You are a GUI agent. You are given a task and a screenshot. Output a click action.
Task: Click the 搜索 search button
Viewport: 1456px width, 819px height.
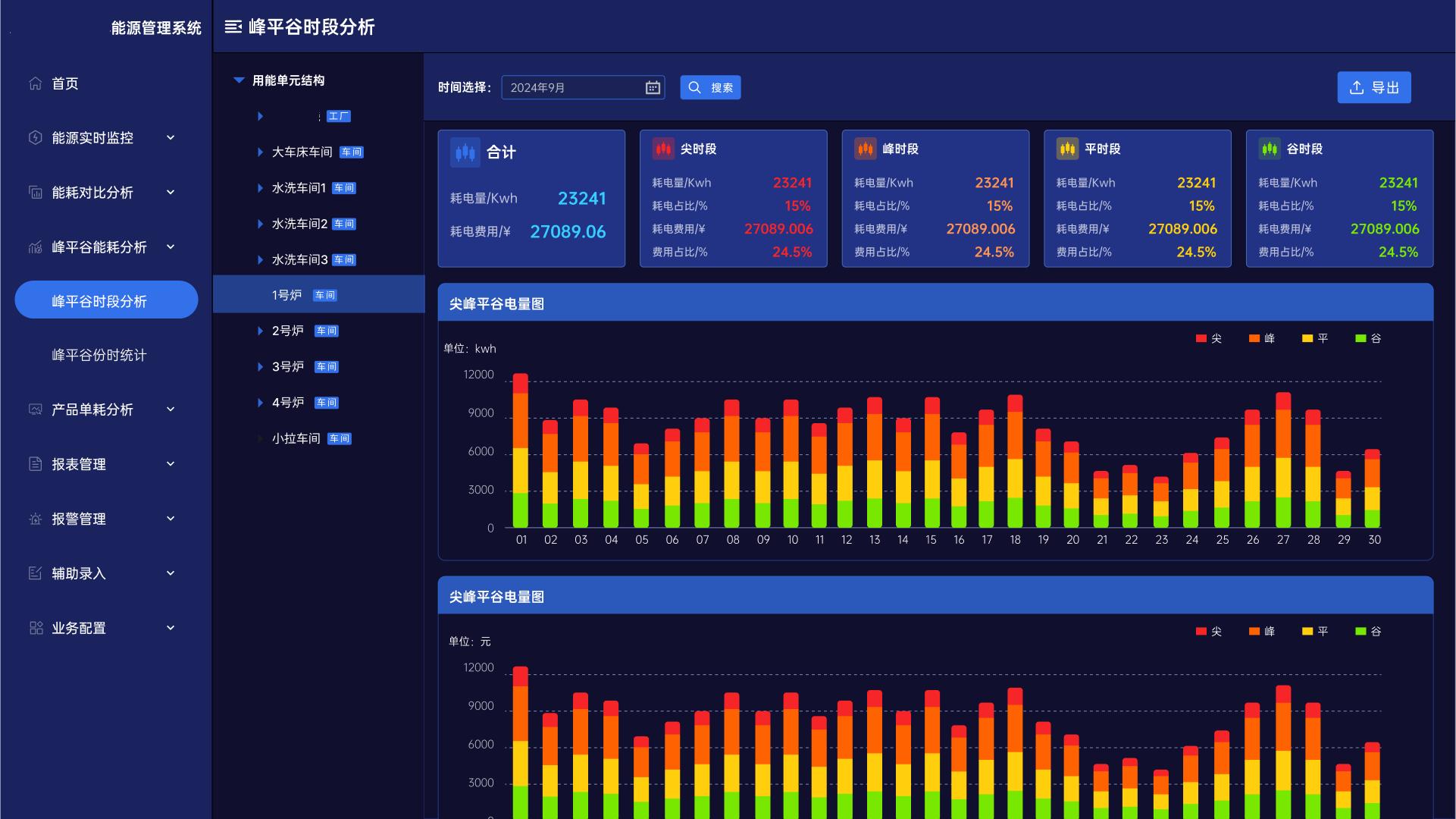710,88
